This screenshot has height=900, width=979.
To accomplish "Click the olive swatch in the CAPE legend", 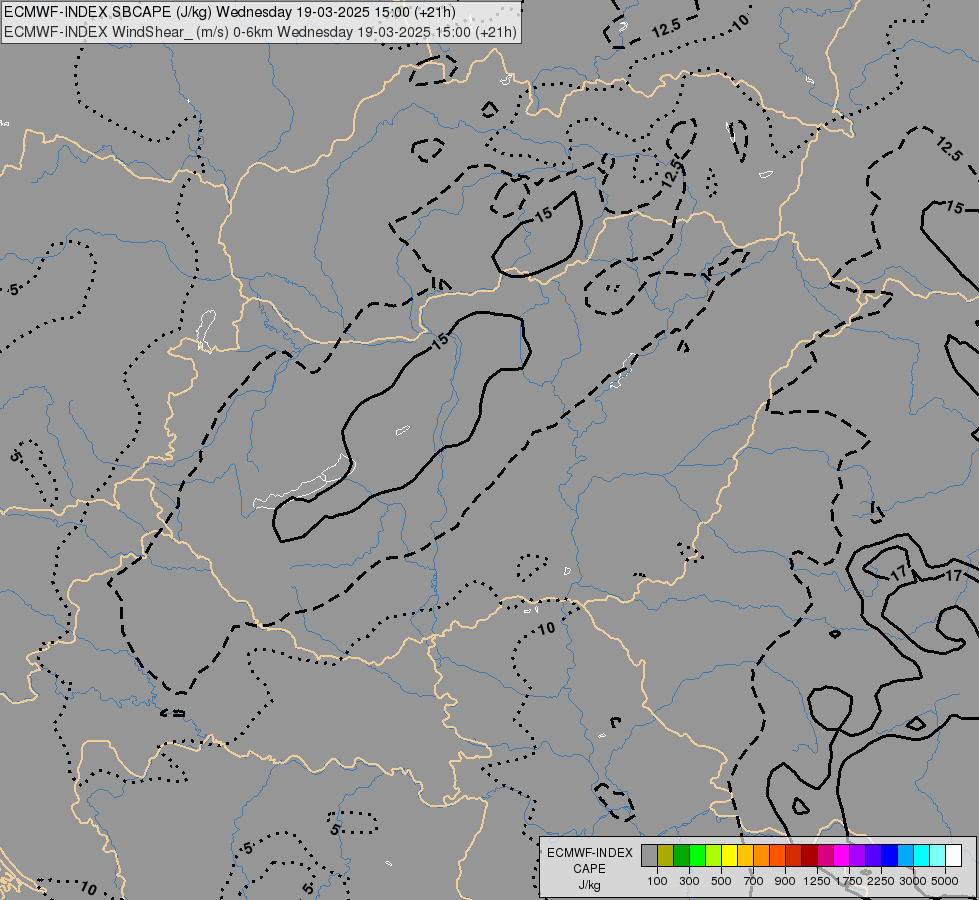I will pyautogui.click(x=665, y=856).
